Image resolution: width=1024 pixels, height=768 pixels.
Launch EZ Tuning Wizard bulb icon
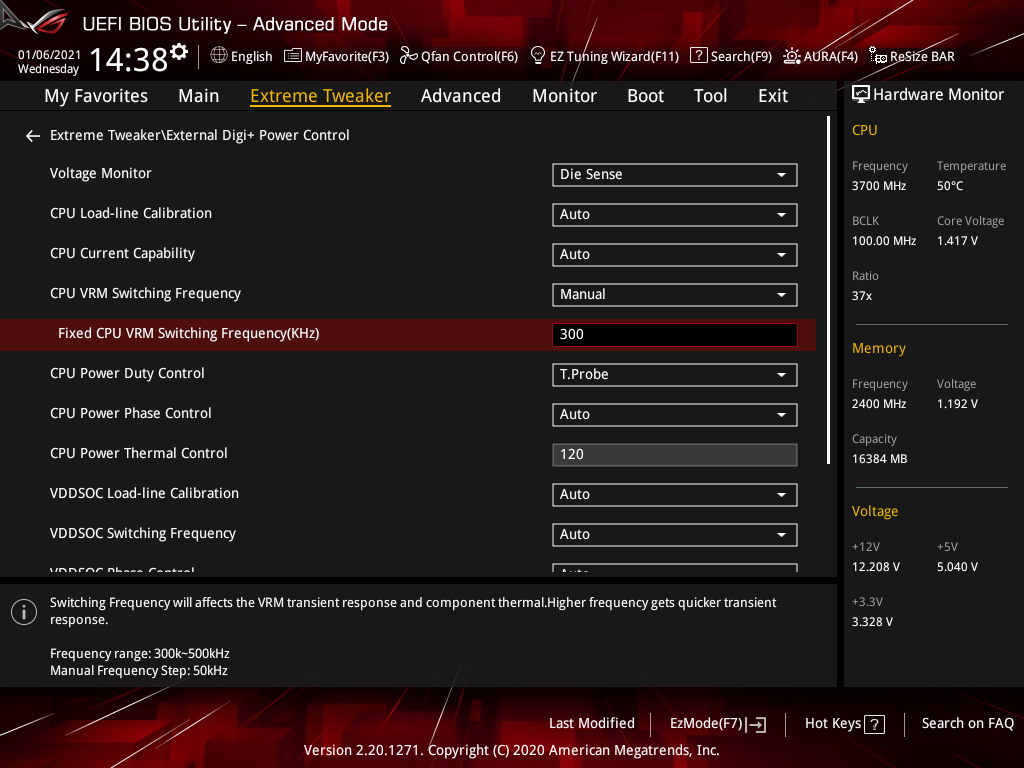(x=538, y=56)
